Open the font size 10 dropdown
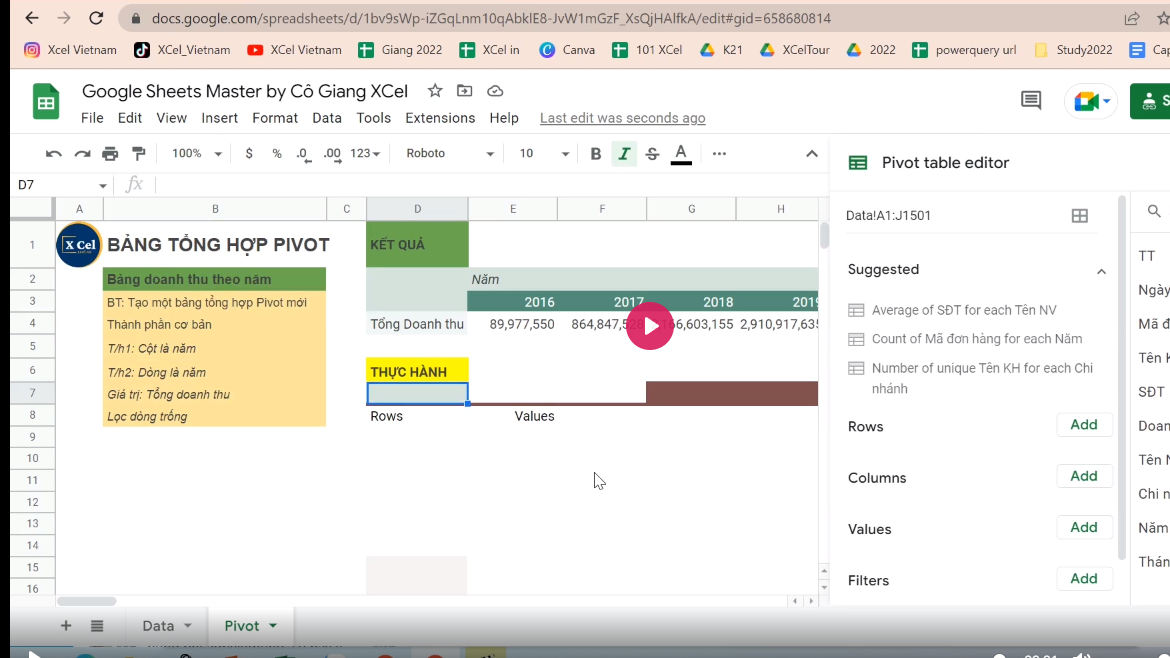The image size is (1170, 658). coord(544,154)
